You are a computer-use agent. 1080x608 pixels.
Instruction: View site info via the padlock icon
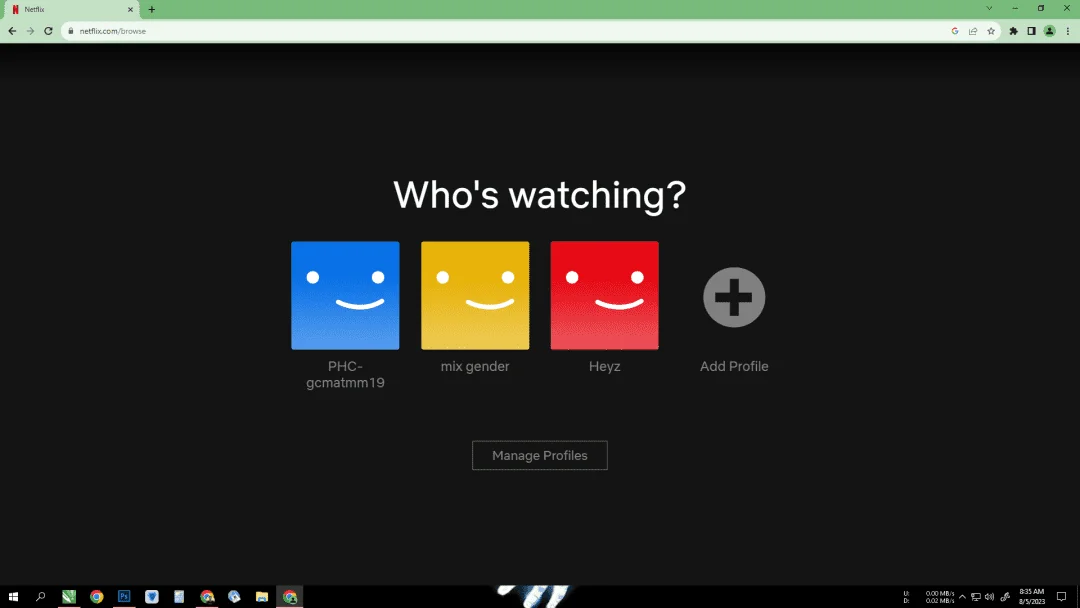coord(70,31)
